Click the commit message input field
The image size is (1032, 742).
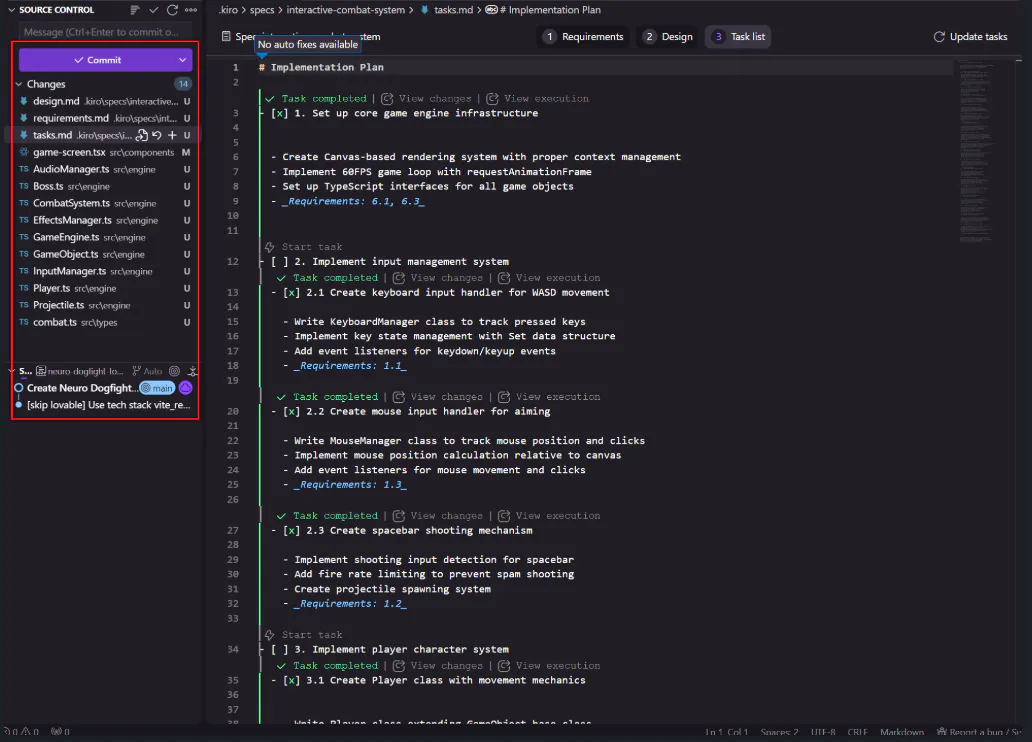(x=105, y=32)
